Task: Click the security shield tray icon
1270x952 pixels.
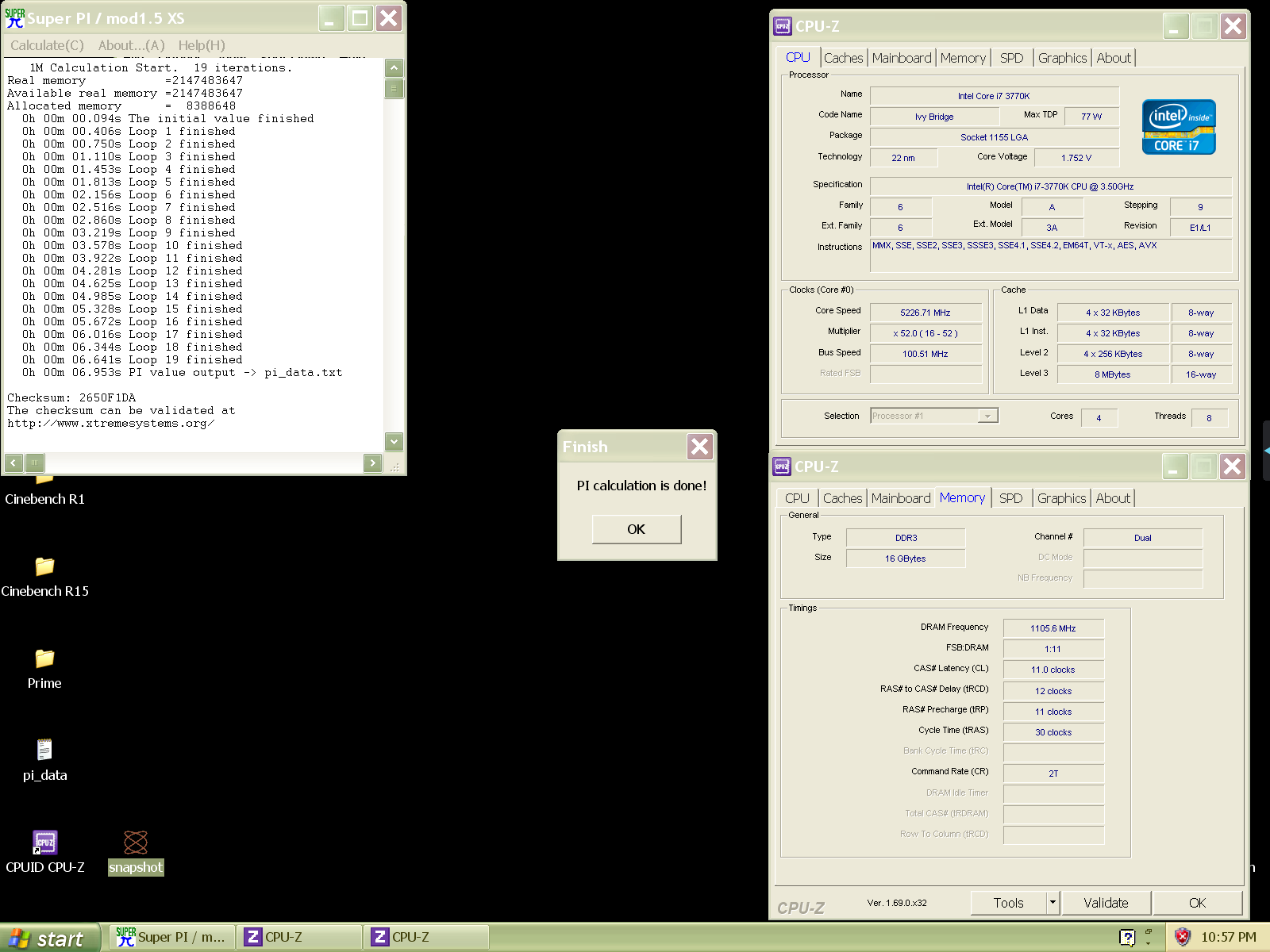Action: pos(1182,937)
